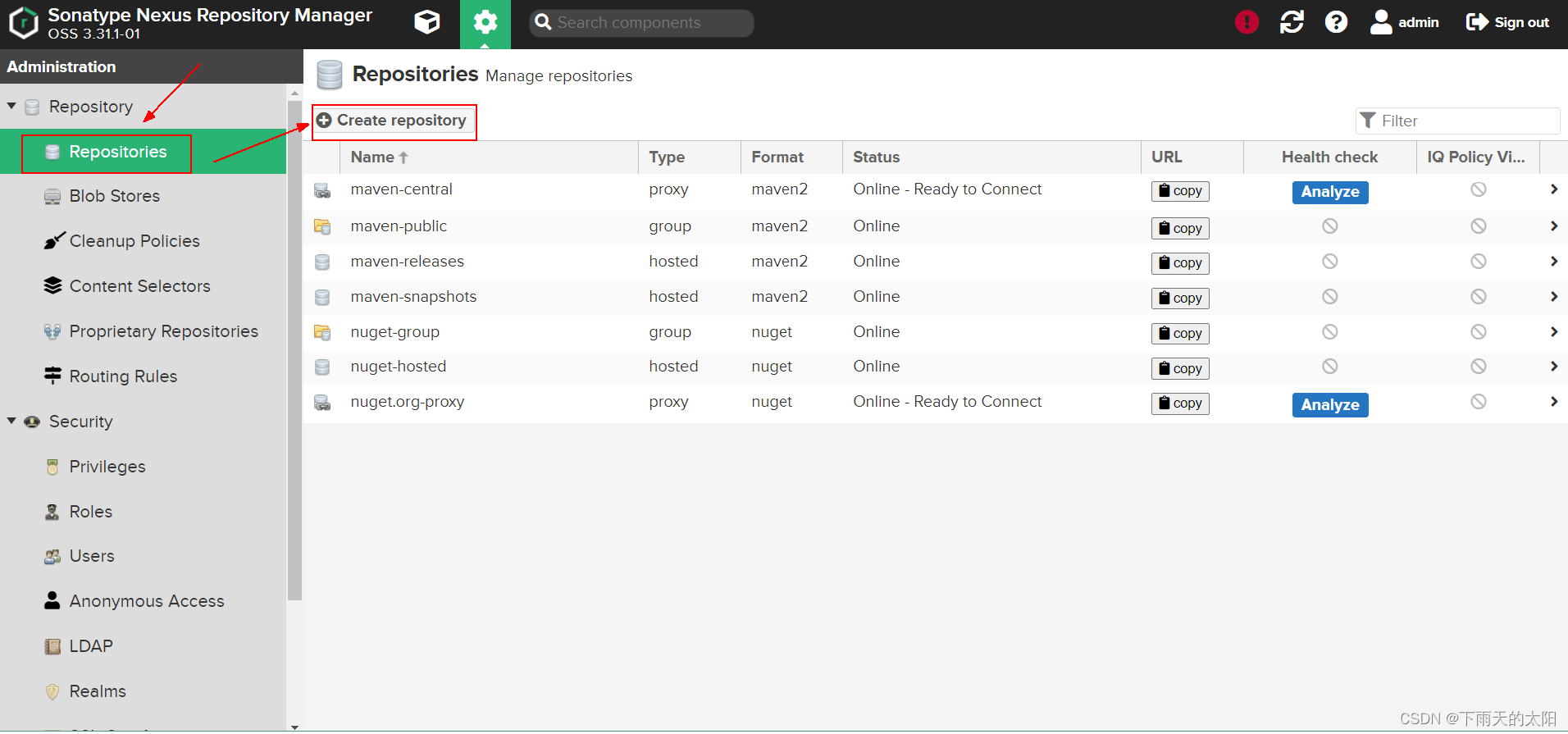Open nuget-hosted row chevron
Screen dimensions: 1568x734
(1553, 366)
